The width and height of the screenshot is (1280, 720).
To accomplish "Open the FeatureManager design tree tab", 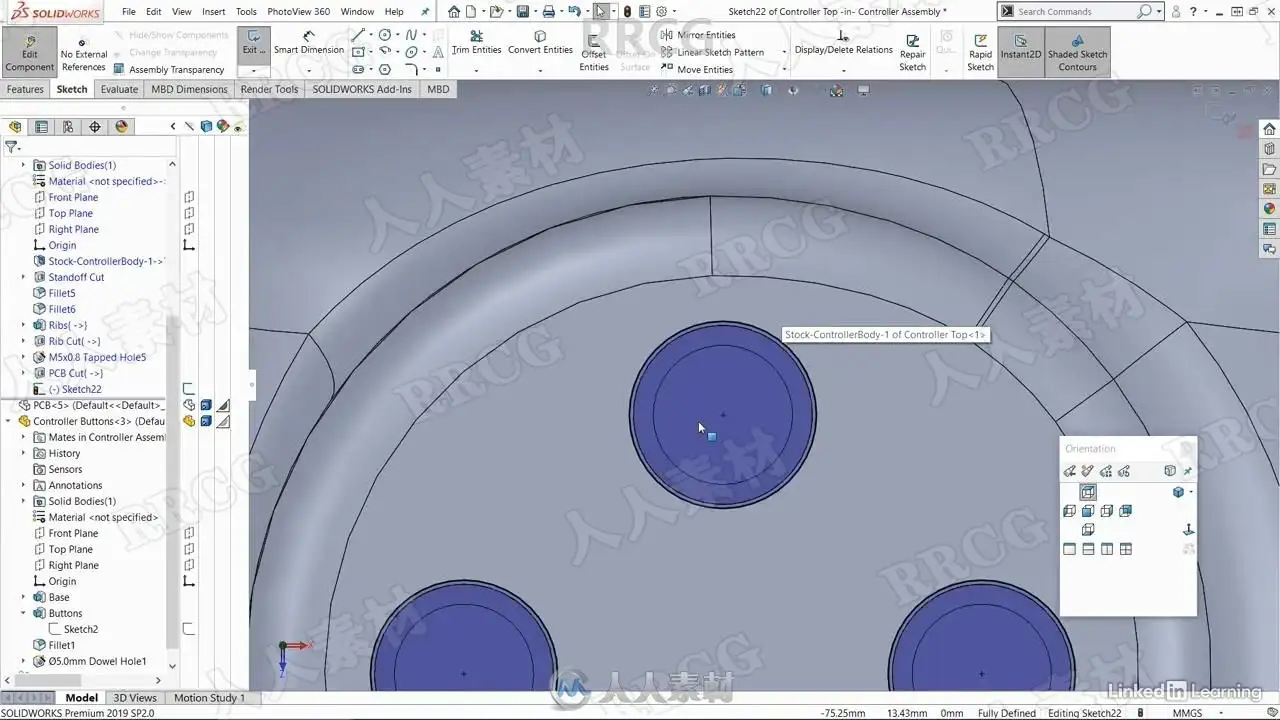I will pos(14,127).
